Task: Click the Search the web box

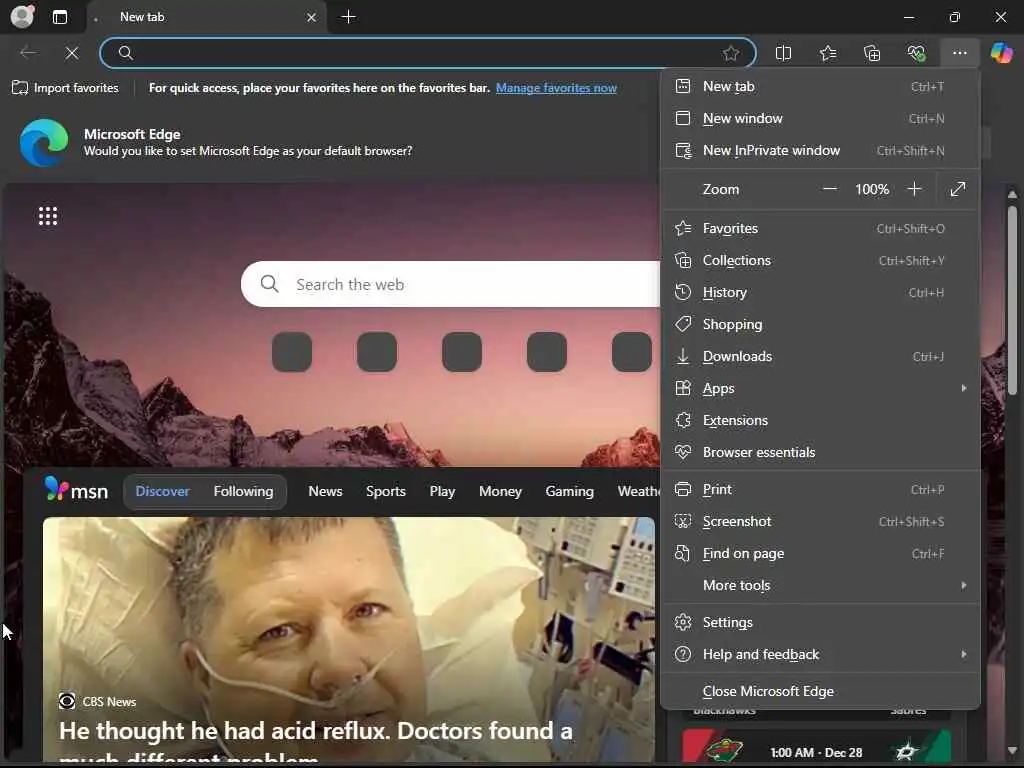Action: 451,284
